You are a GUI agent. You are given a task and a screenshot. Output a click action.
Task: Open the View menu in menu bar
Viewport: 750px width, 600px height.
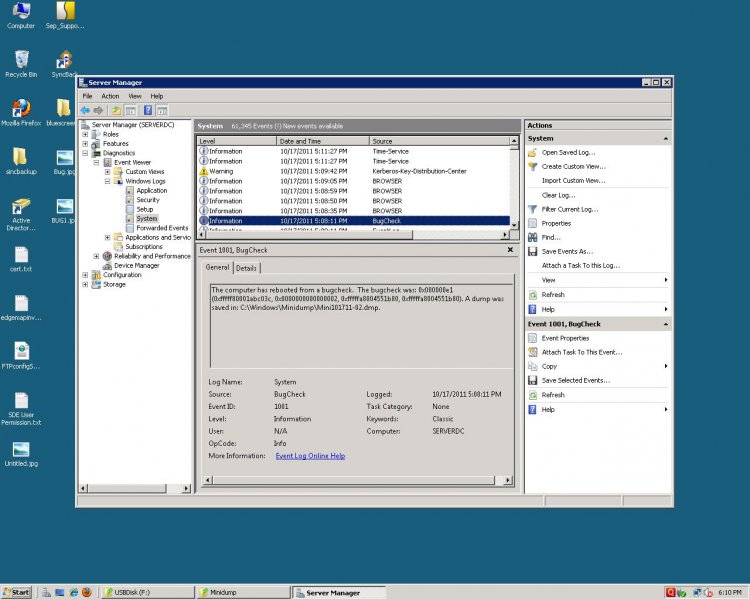(x=135, y=96)
